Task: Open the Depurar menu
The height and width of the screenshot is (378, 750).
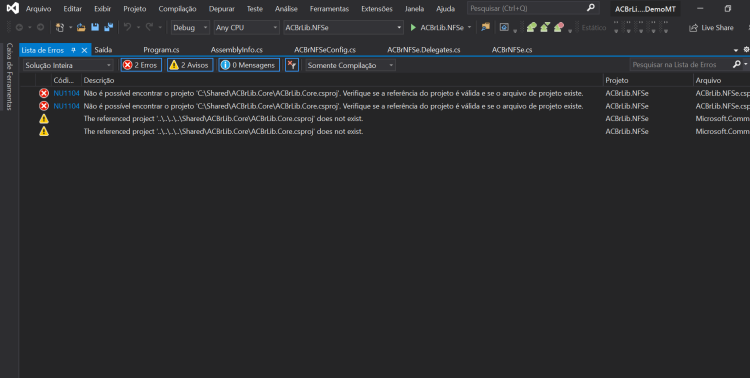Action: [x=221, y=9]
